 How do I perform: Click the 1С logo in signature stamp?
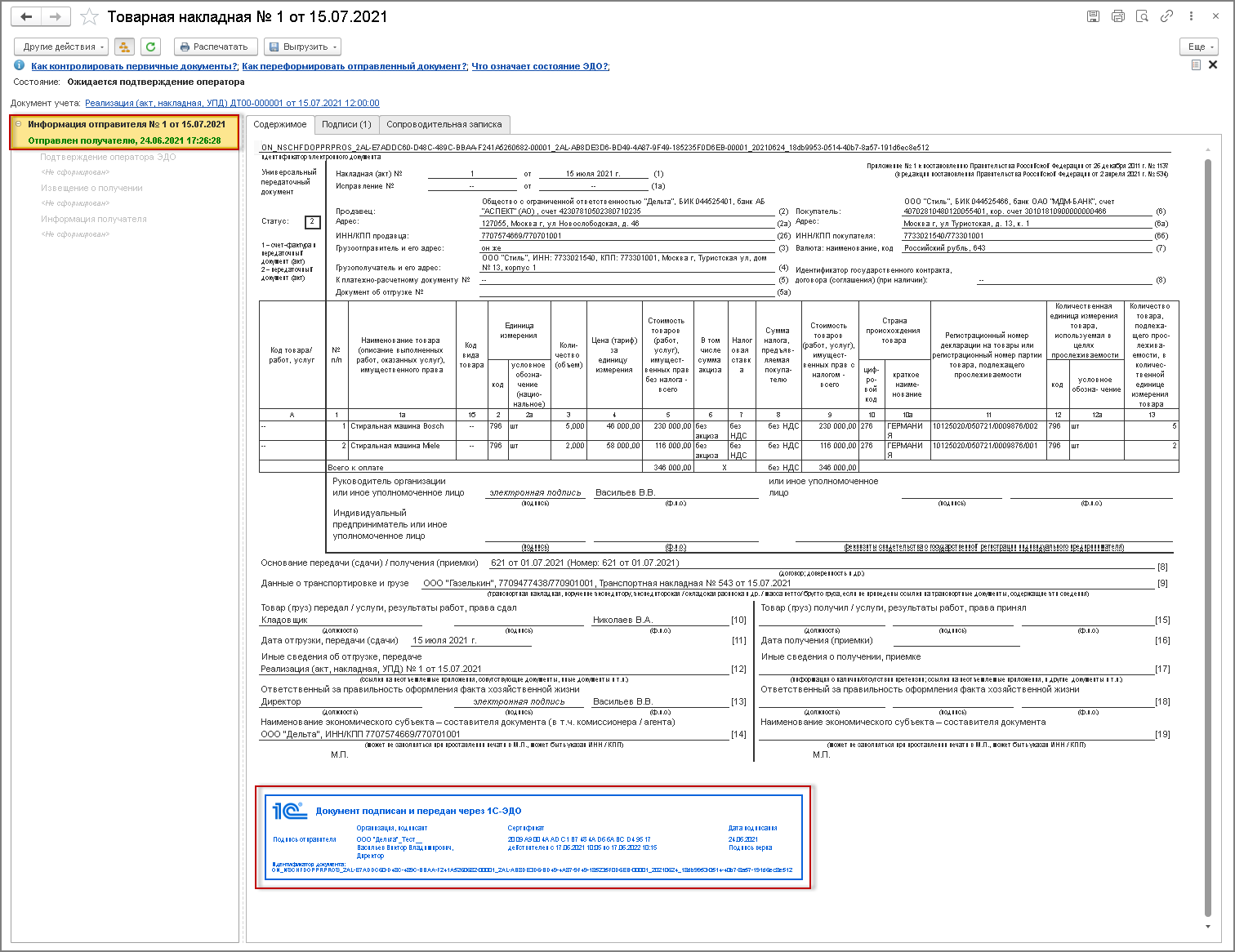click(x=289, y=810)
